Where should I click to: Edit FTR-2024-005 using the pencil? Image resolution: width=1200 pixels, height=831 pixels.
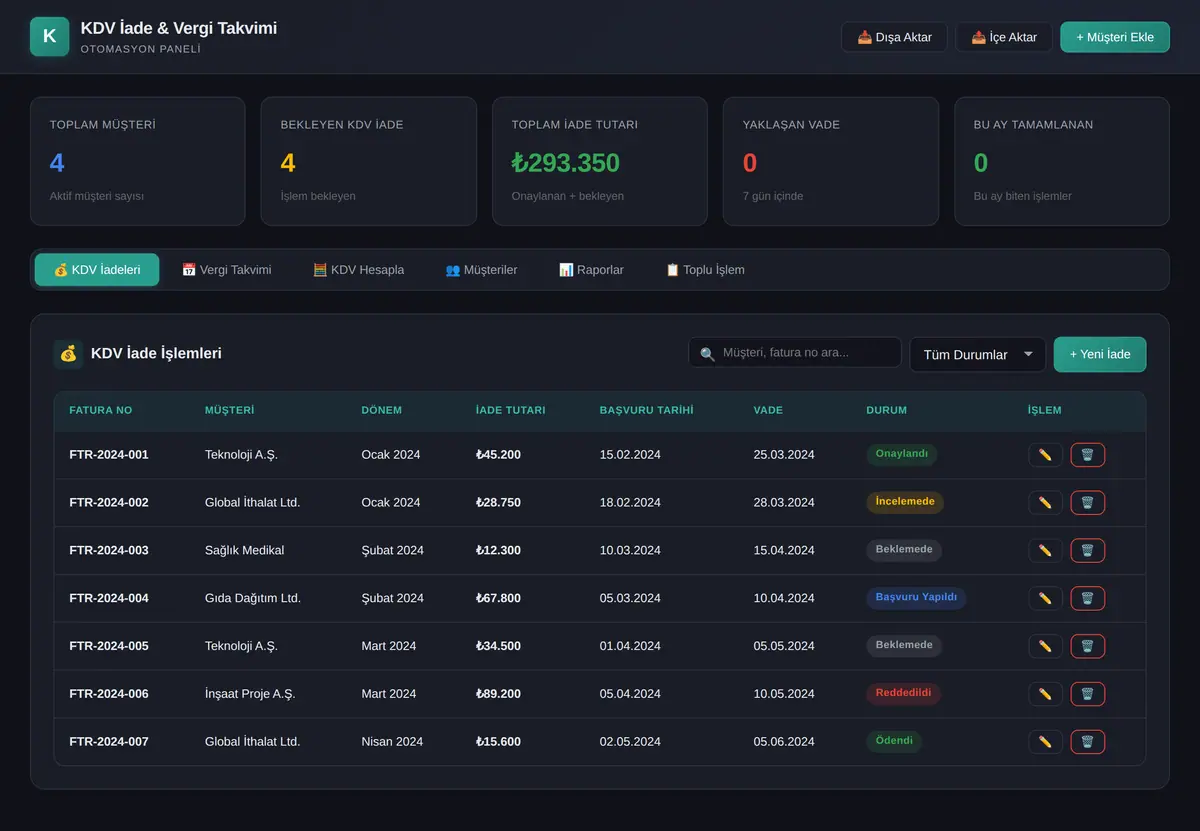tap(1045, 646)
